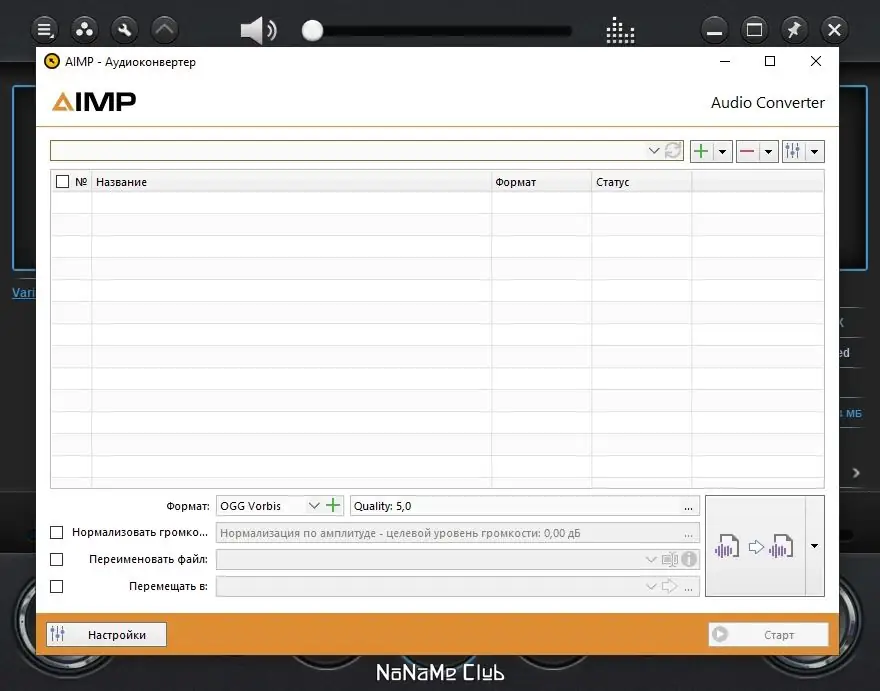Open quality settings ellipsis button
The image size is (880, 691).
pos(688,506)
